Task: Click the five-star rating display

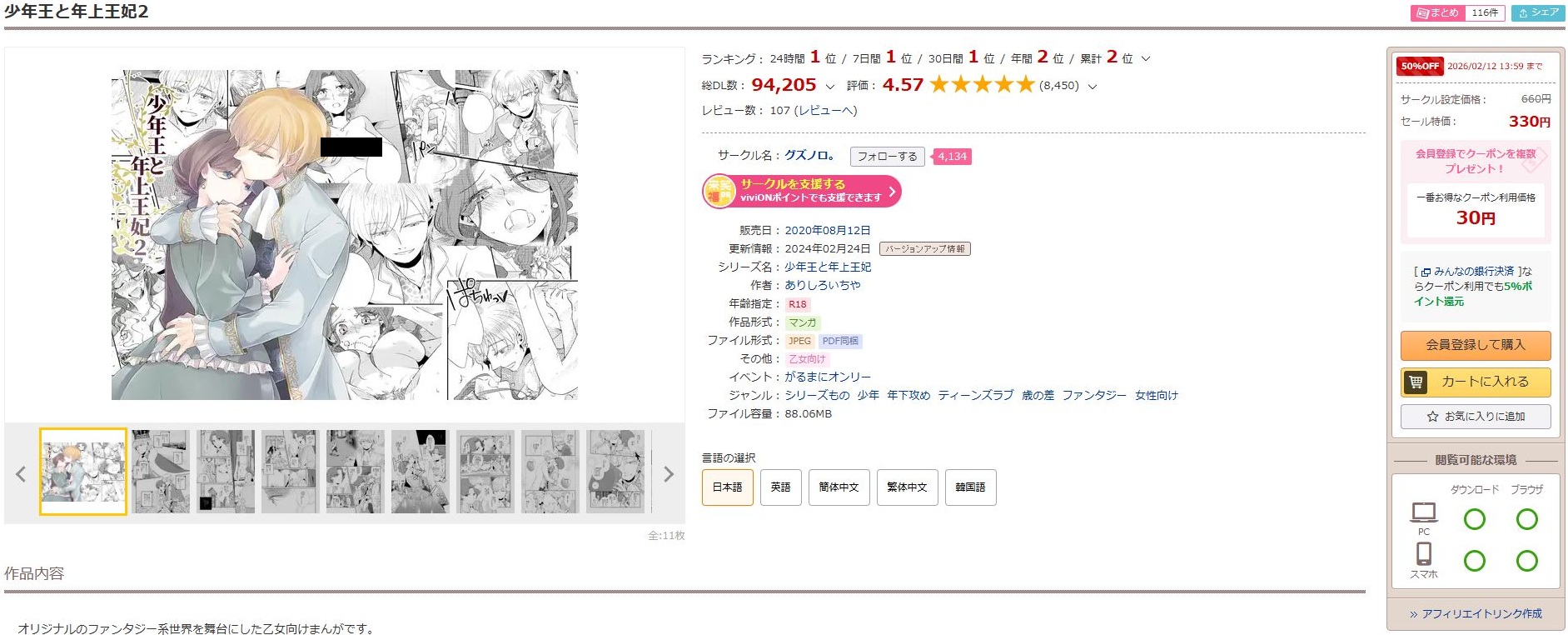Action: (x=982, y=84)
